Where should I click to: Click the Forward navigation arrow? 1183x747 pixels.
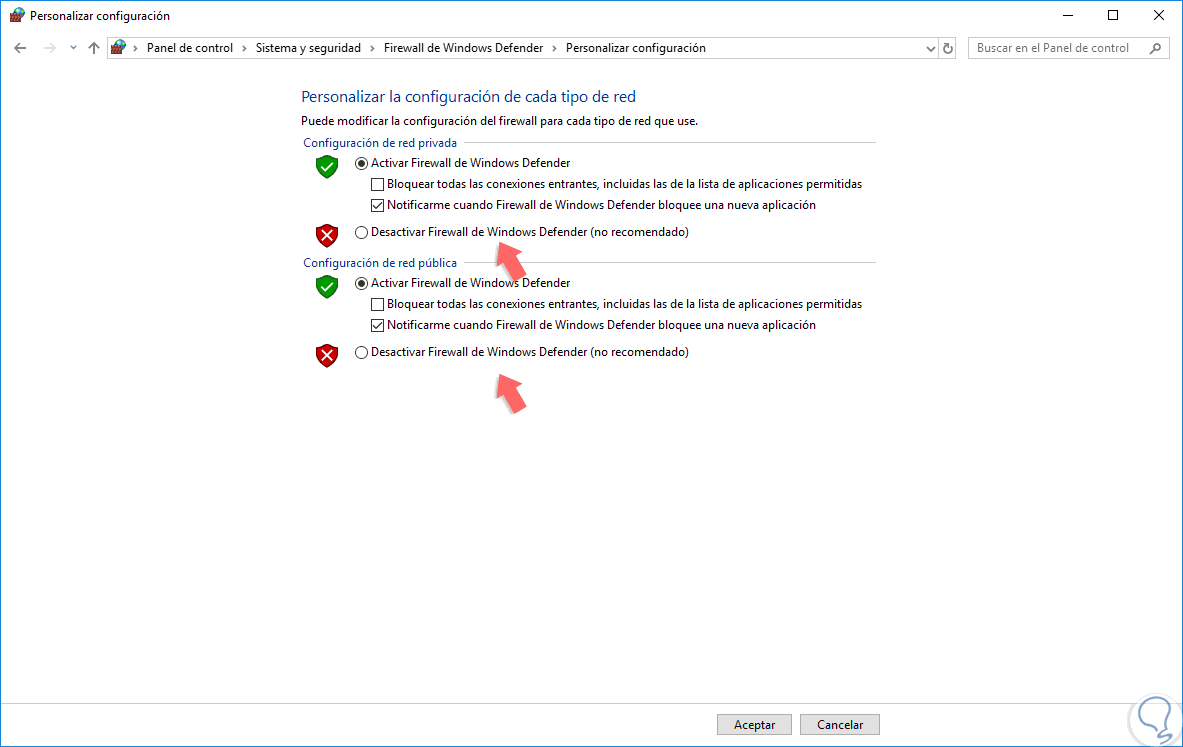(49, 48)
